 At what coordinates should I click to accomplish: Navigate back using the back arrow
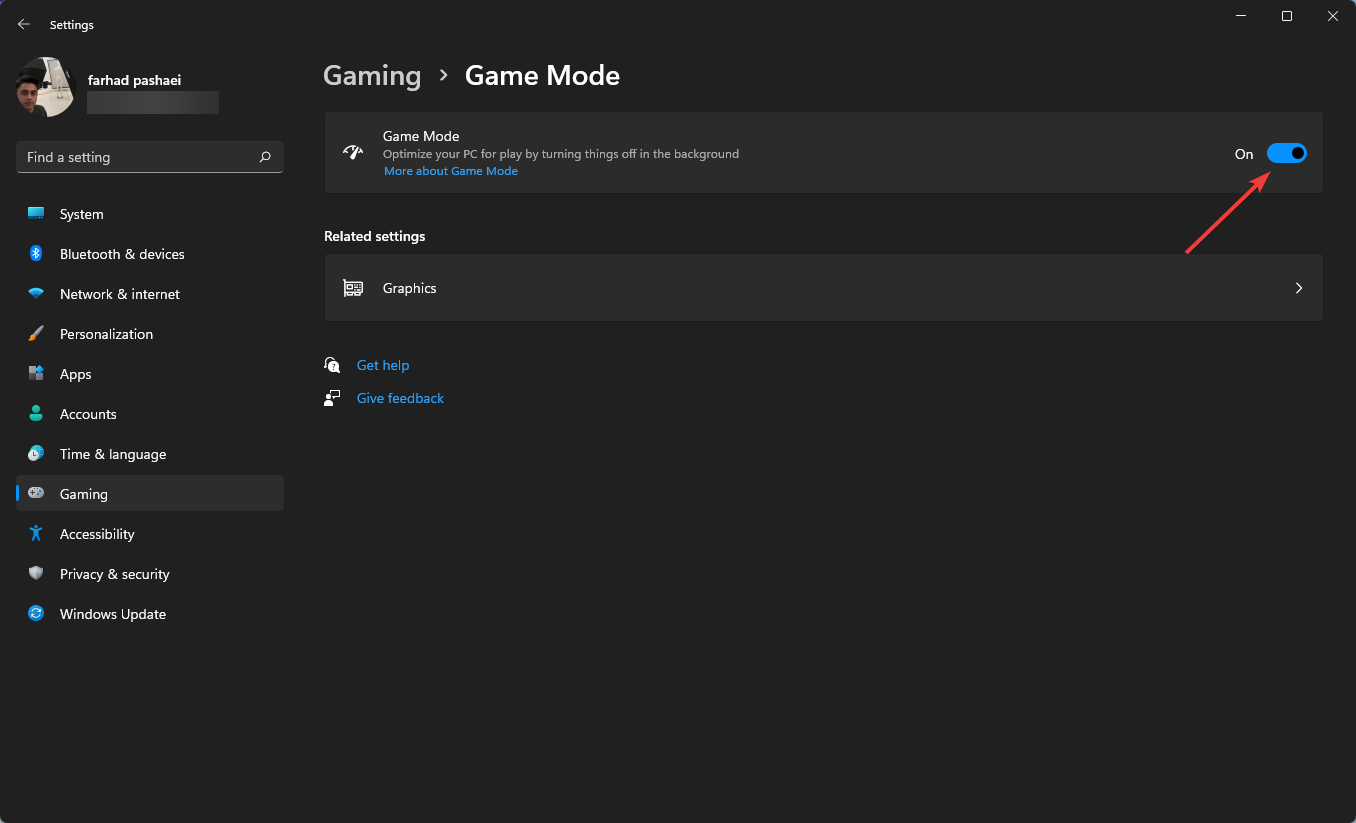point(23,24)
